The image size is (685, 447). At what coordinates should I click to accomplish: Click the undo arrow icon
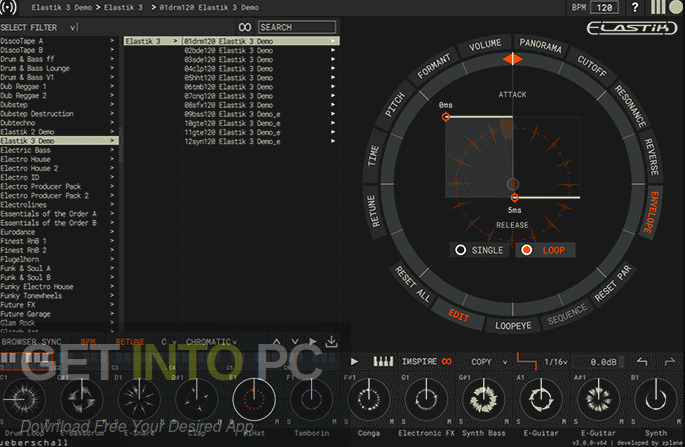pos(642,361)
